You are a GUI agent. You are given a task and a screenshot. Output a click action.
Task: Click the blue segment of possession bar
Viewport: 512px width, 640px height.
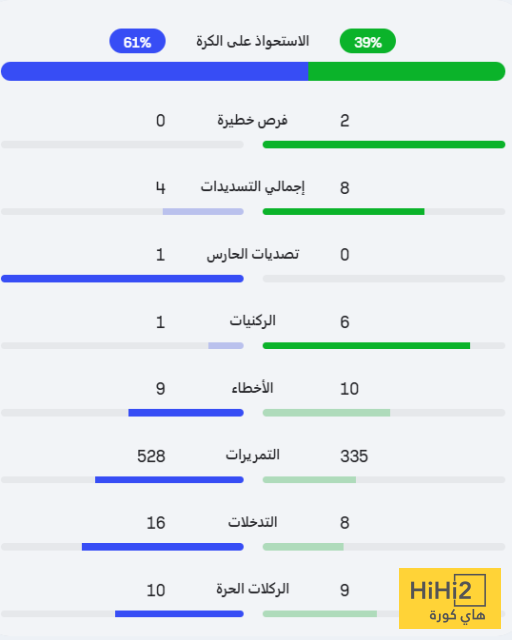coord(155,71)
